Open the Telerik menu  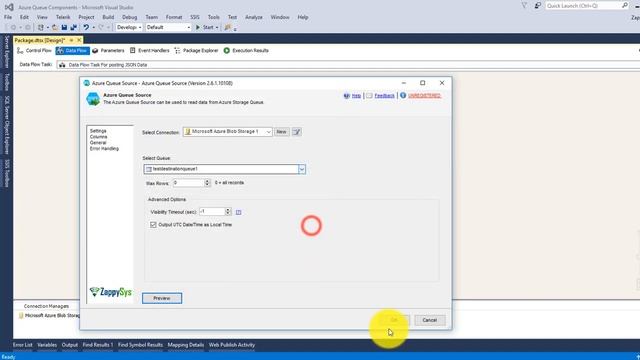pos(63,17)
